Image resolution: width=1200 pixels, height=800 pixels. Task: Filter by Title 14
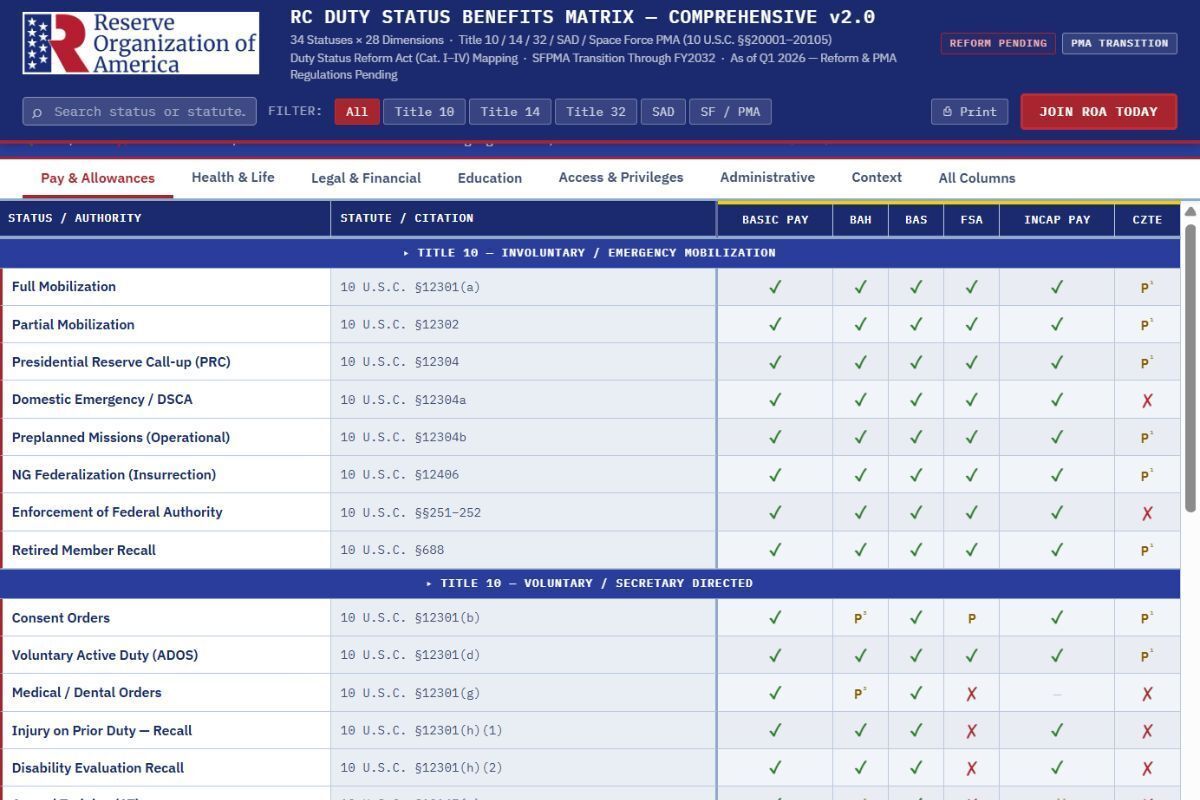510,112
